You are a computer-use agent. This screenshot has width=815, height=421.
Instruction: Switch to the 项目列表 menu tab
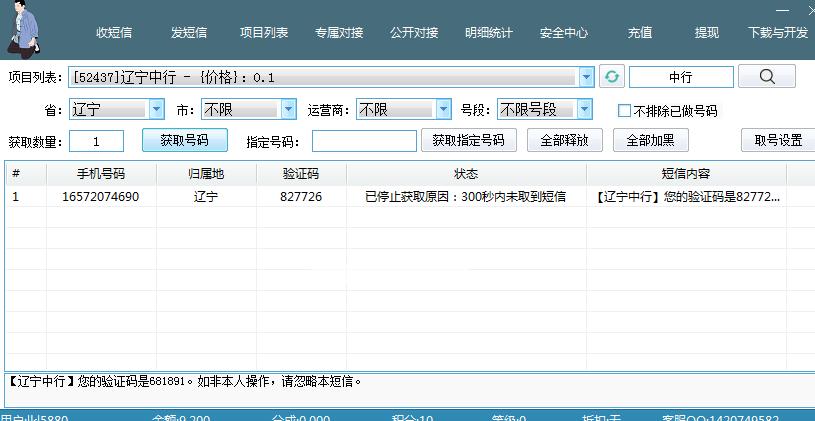pos(264,32)
